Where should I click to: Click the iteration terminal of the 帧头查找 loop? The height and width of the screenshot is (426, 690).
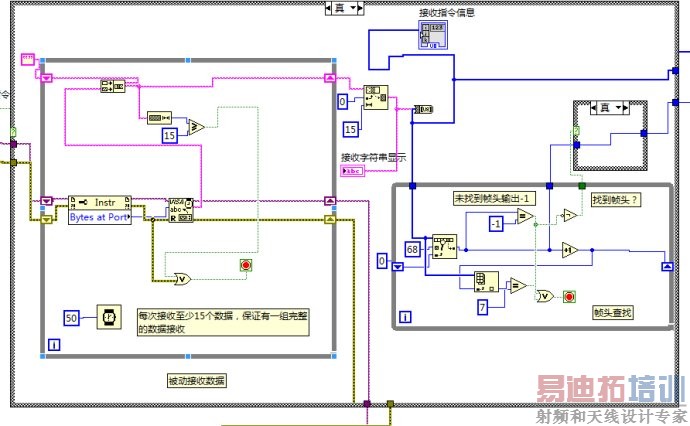405,317
